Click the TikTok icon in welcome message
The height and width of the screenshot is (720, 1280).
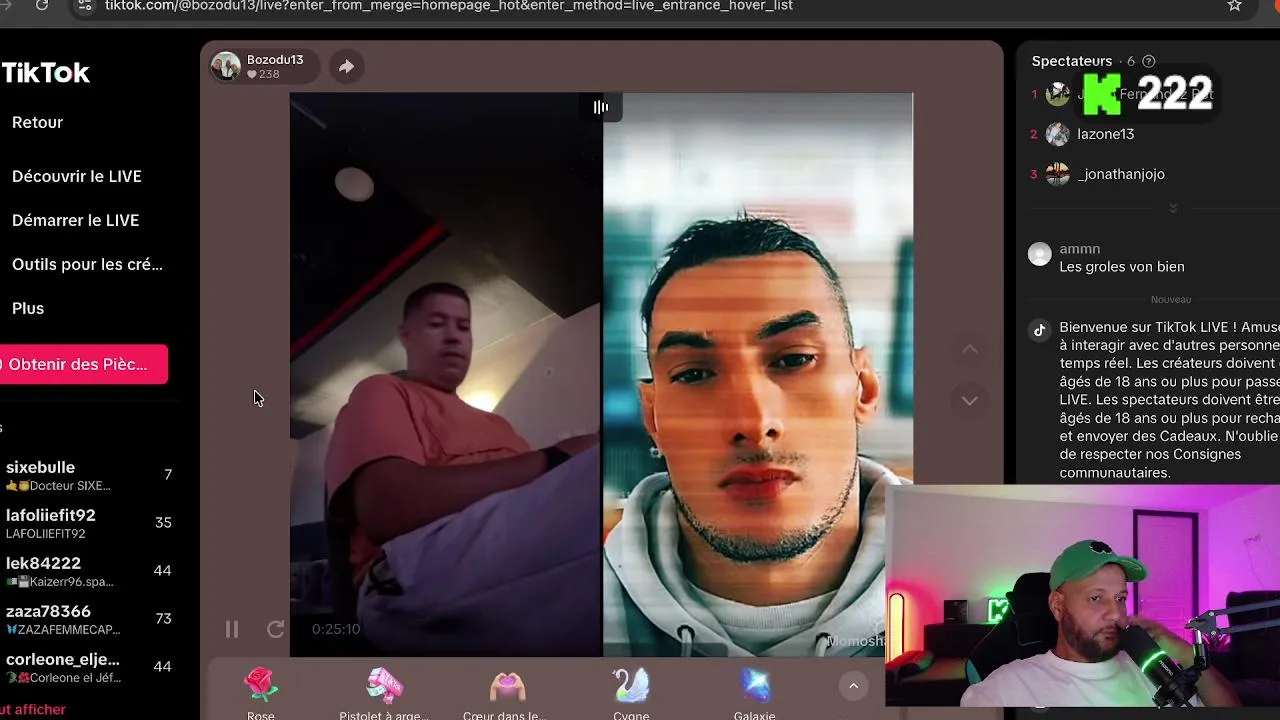[1040, 330]
